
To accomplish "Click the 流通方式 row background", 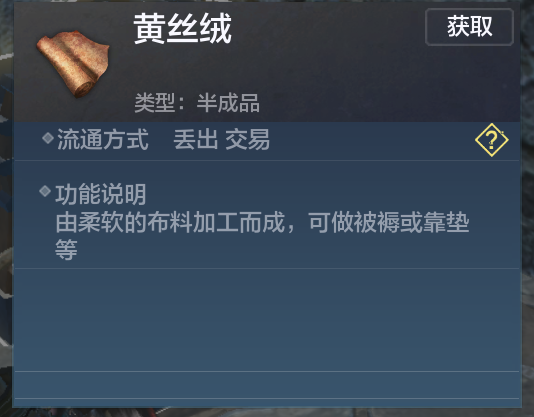I will pyautogui.click(x=267, y=141).
